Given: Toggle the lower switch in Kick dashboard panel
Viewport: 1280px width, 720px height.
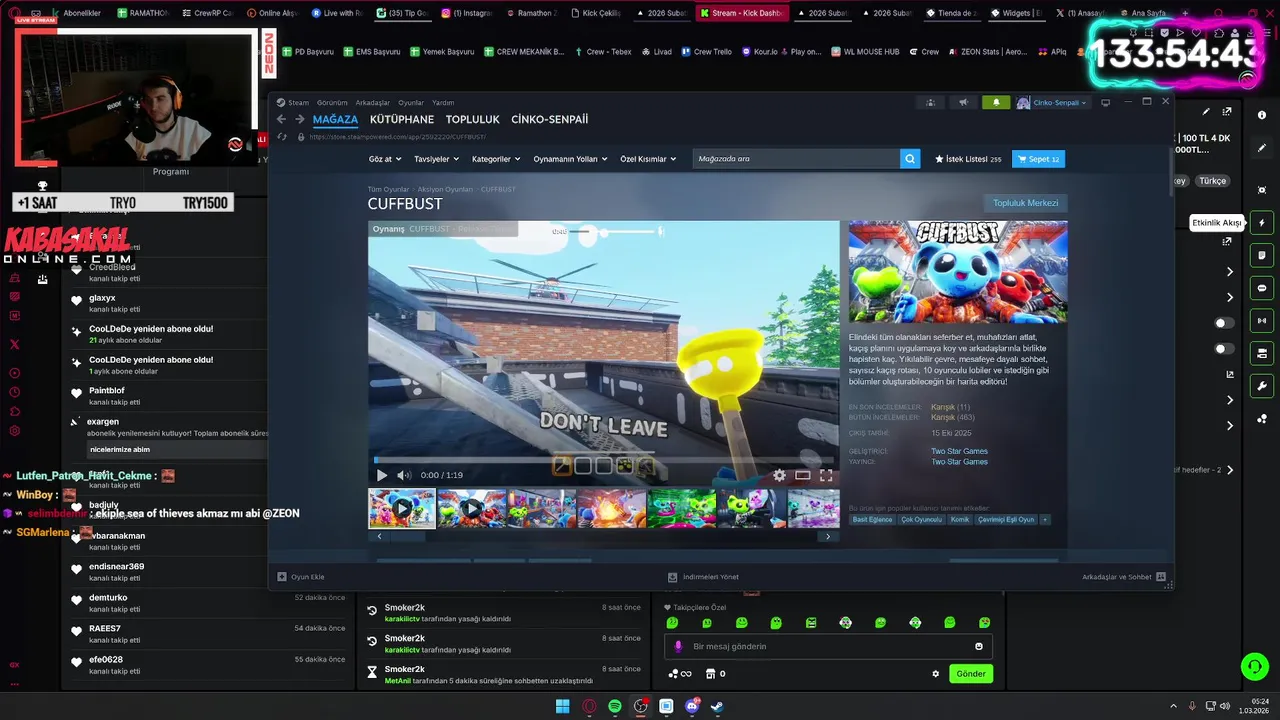Looking at the screenshot, I should [x=1224, y=349].
